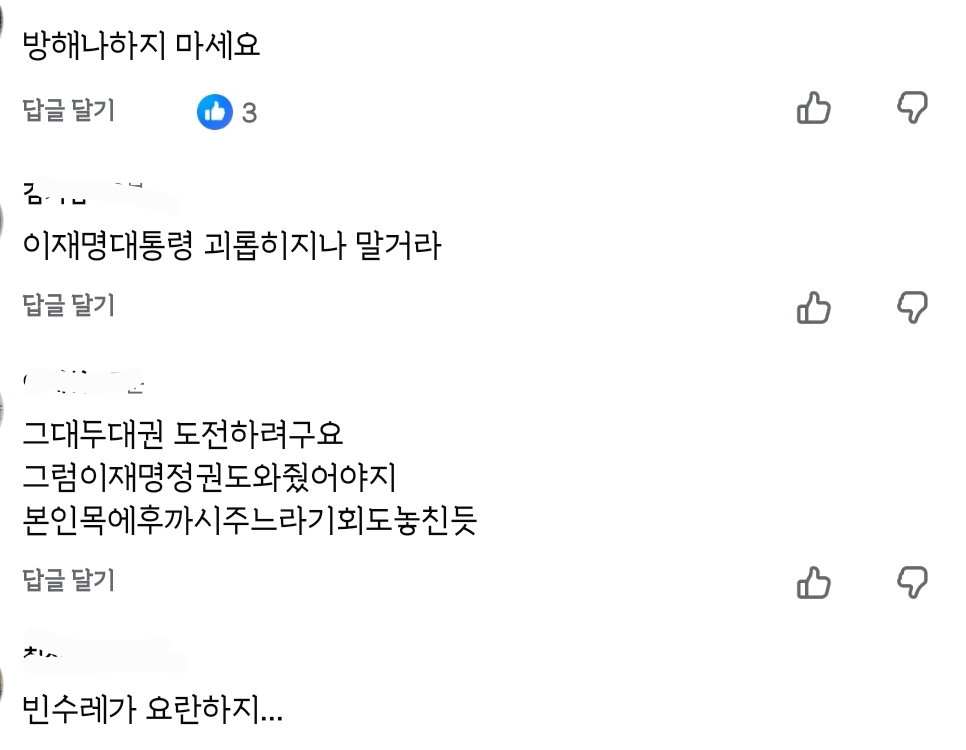Click 답글 달기 below "이재명대통령 괴롭히지나 말거라"
Screen dimensions: 966x750
(x=68, y=305)
